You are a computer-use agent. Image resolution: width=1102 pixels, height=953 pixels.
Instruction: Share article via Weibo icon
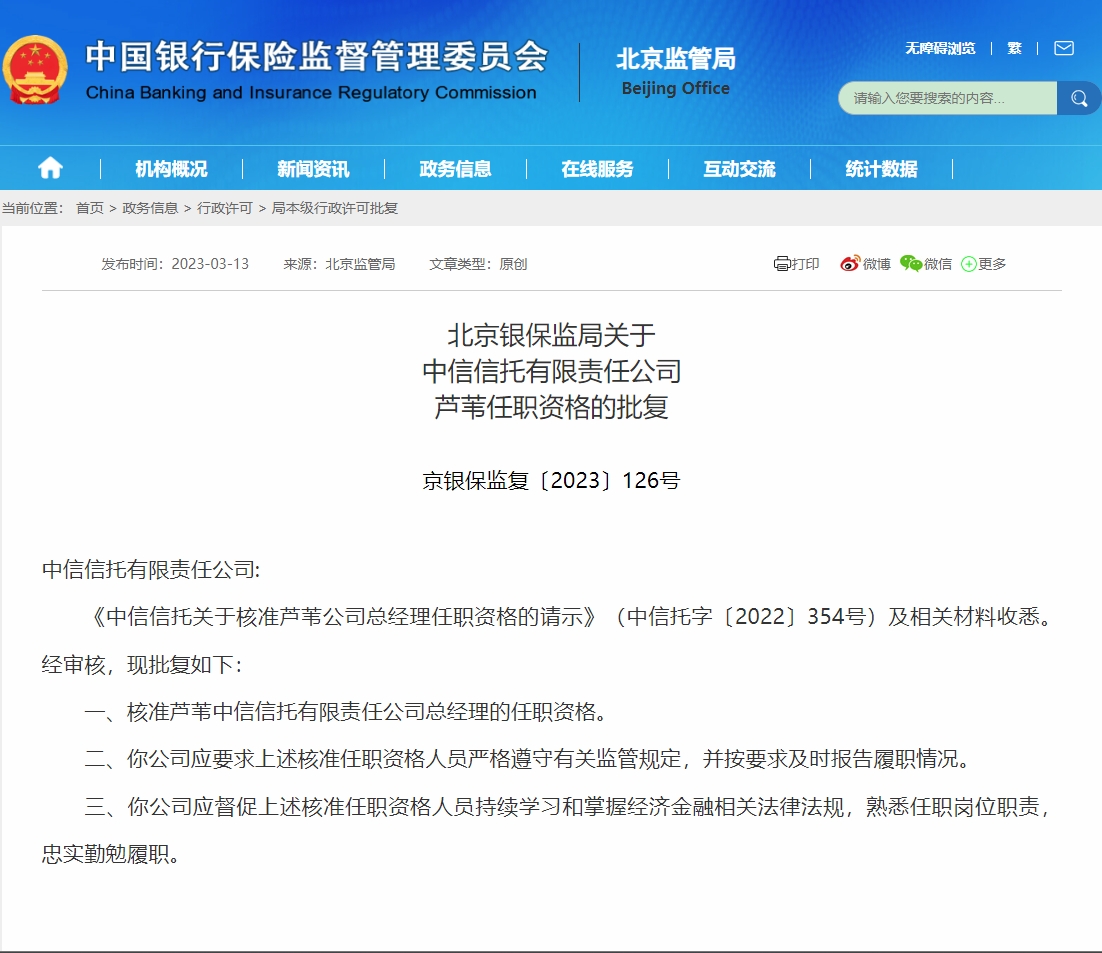pyautogui.click(x=850, y=264)
